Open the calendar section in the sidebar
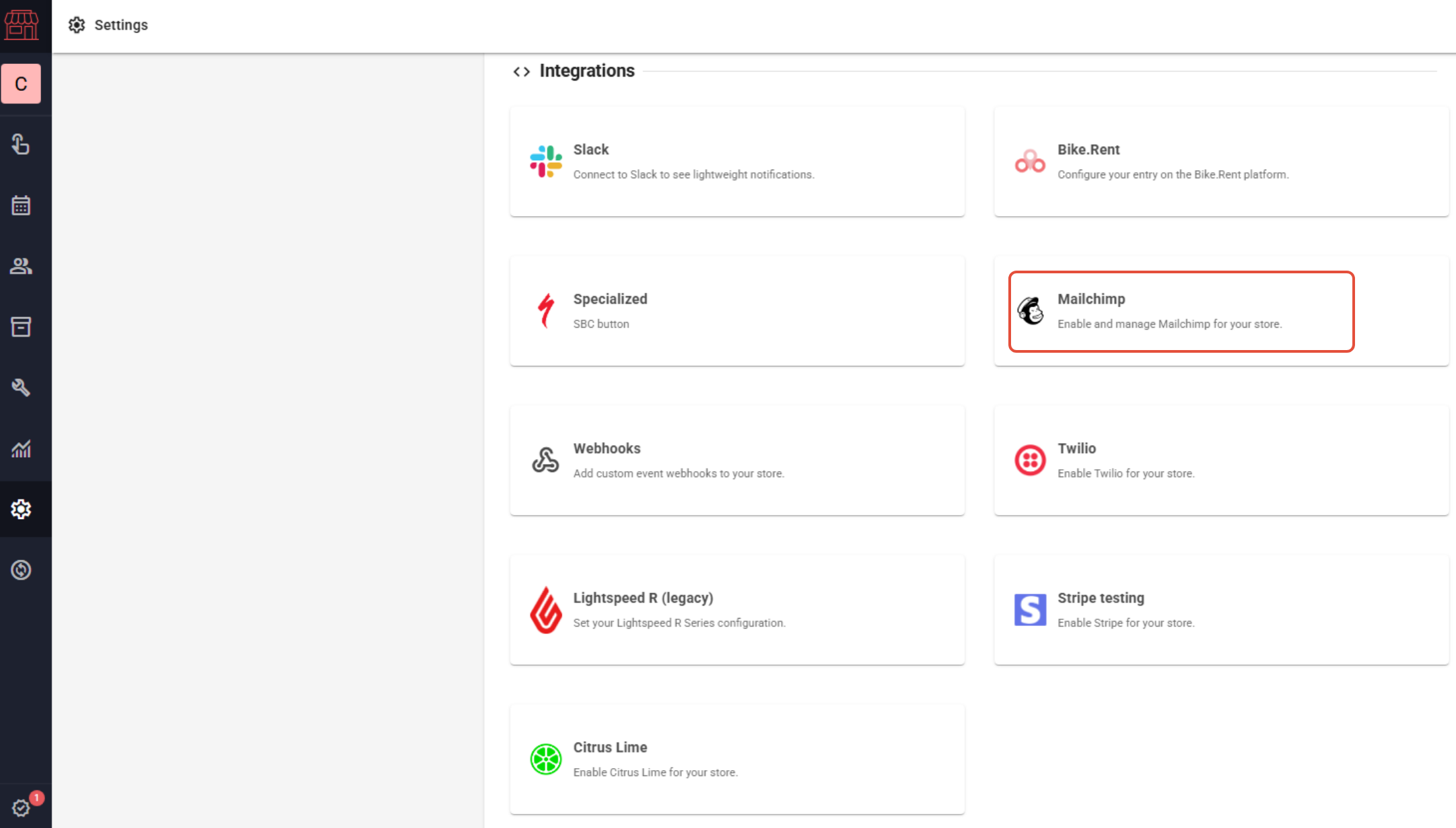The width and height of the screenshot is (1456, 828). tap(21, 205)
